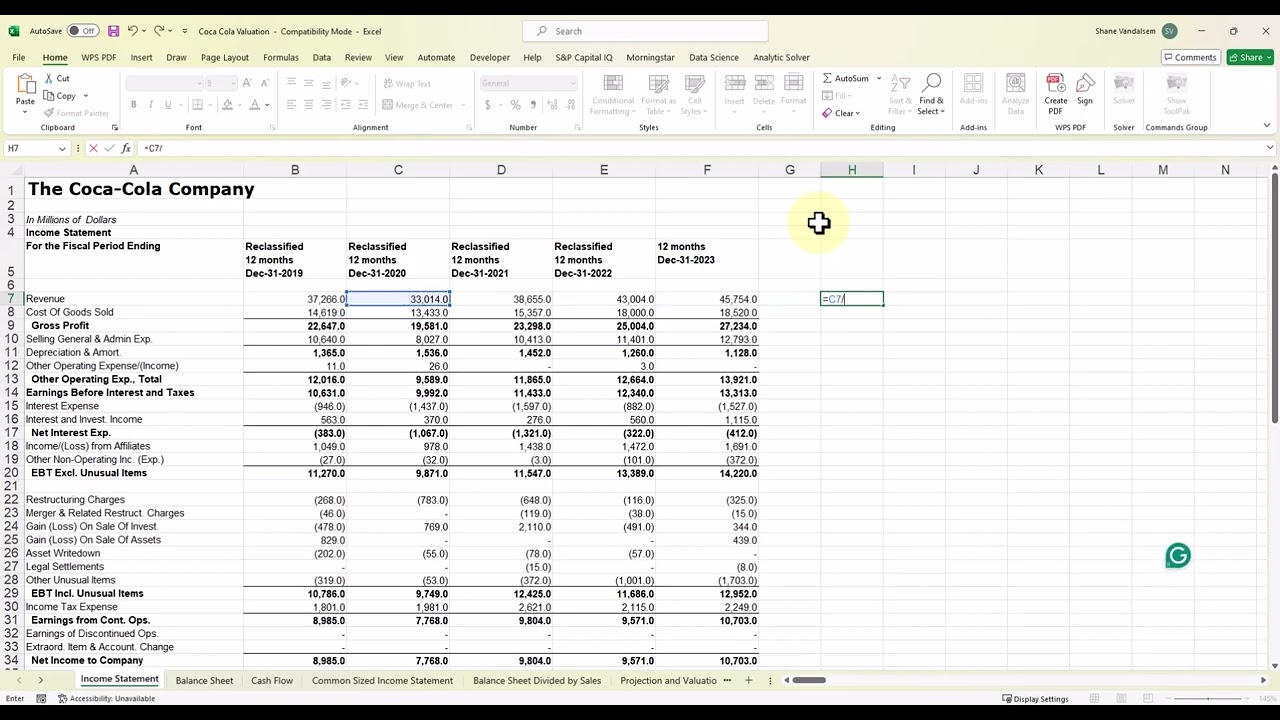Image resolution: width=1280 pixels, height=720 pixels.
Task: Switch to the Page Layout tab
Action: [x=225, y=57]
